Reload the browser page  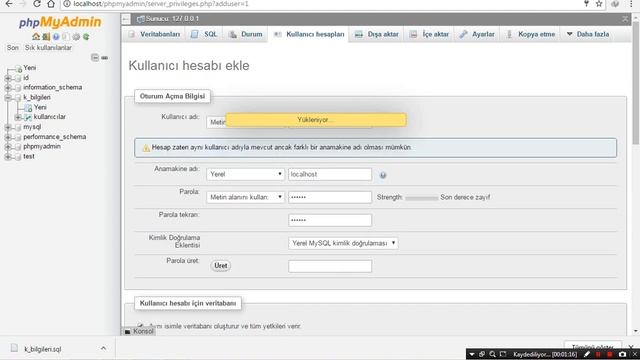[x=36, y=4]
